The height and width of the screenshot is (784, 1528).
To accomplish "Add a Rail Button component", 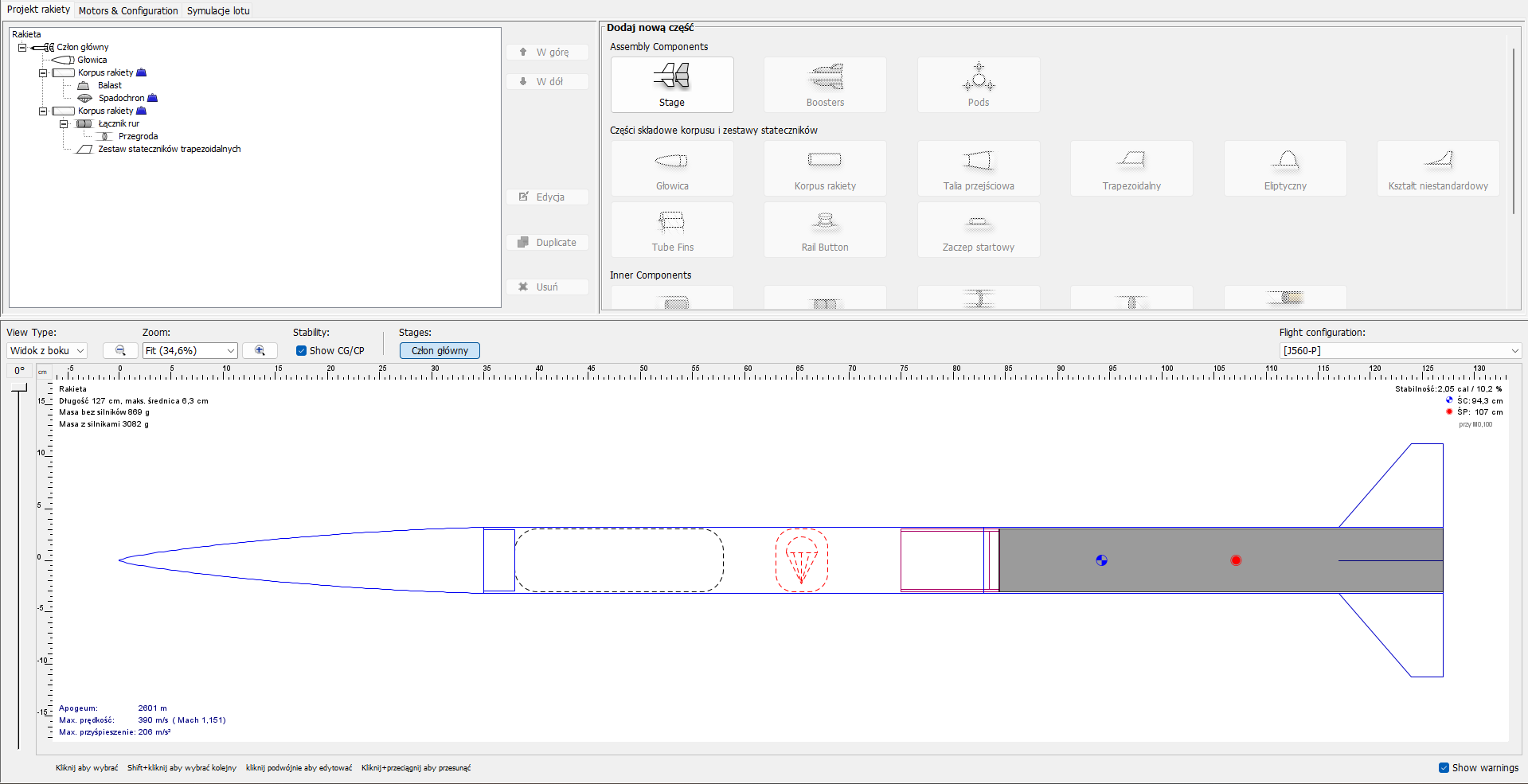I will tap(825, 229).
